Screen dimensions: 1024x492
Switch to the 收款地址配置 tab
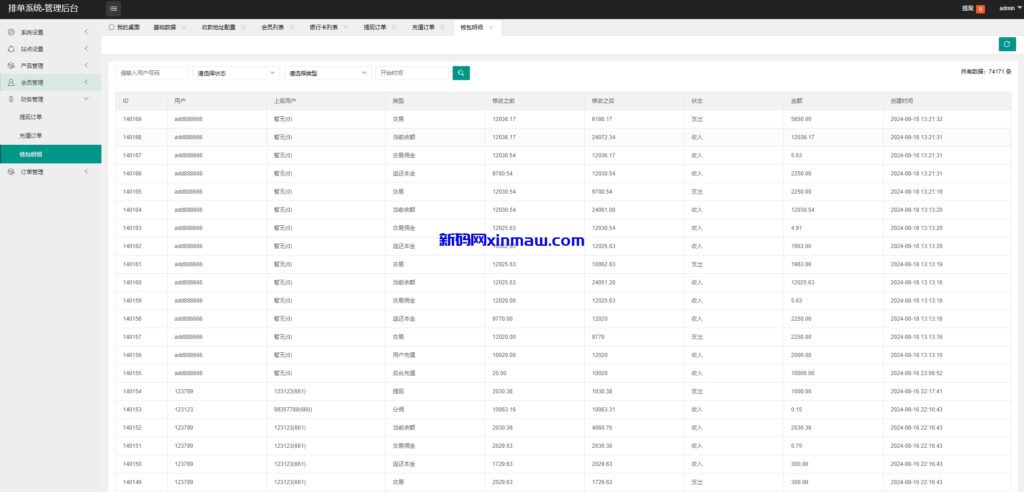(x=217, y=27)
